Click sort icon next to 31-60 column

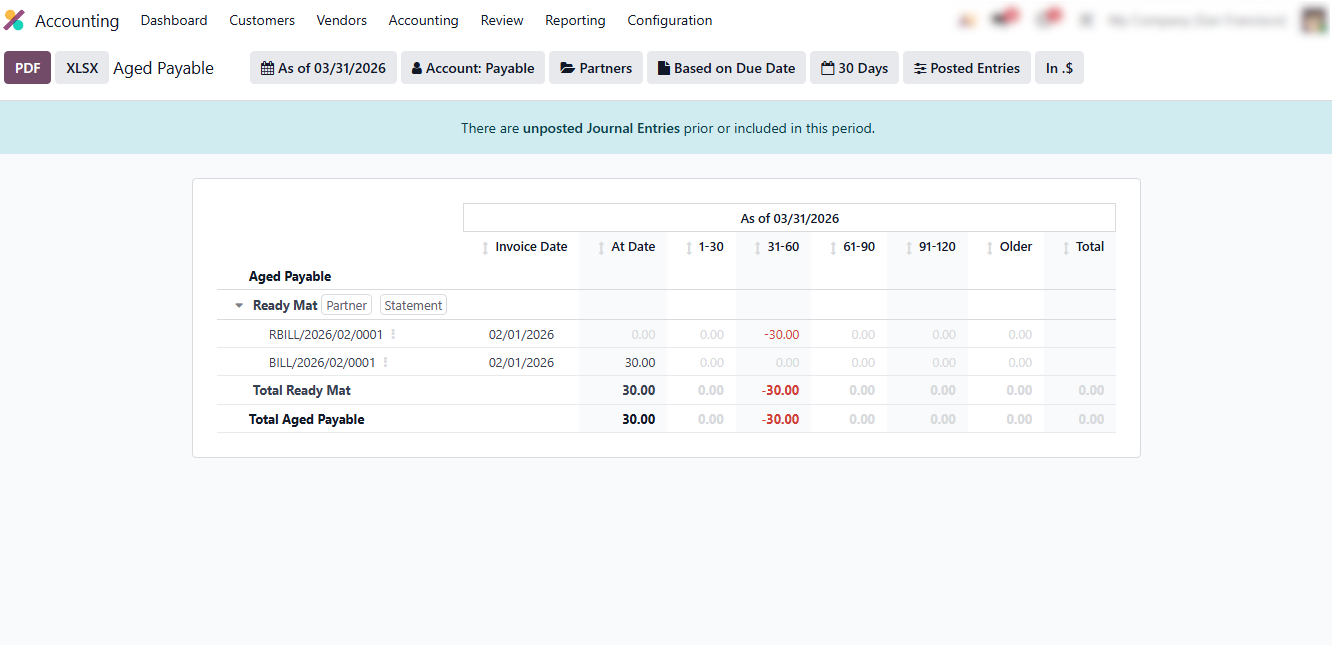pos(757,248)
